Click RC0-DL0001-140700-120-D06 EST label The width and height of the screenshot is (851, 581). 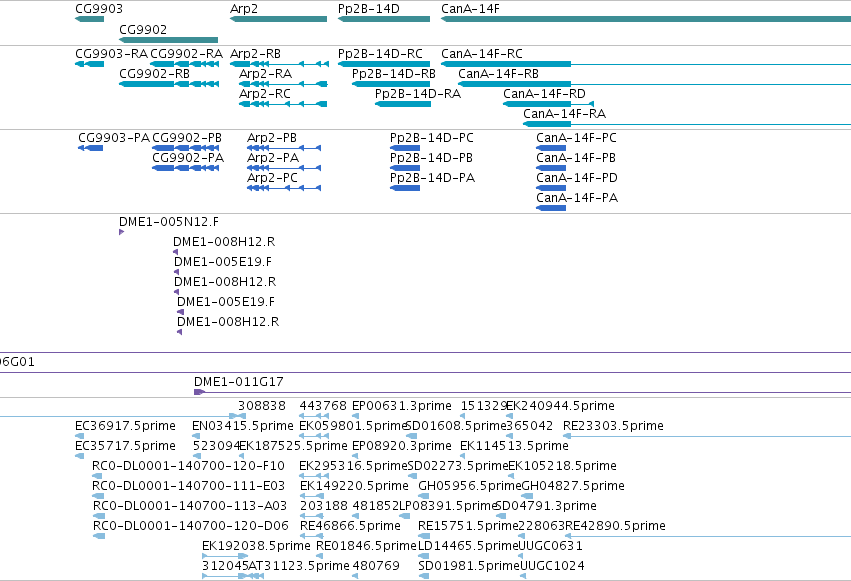click(x=190, y=526)
